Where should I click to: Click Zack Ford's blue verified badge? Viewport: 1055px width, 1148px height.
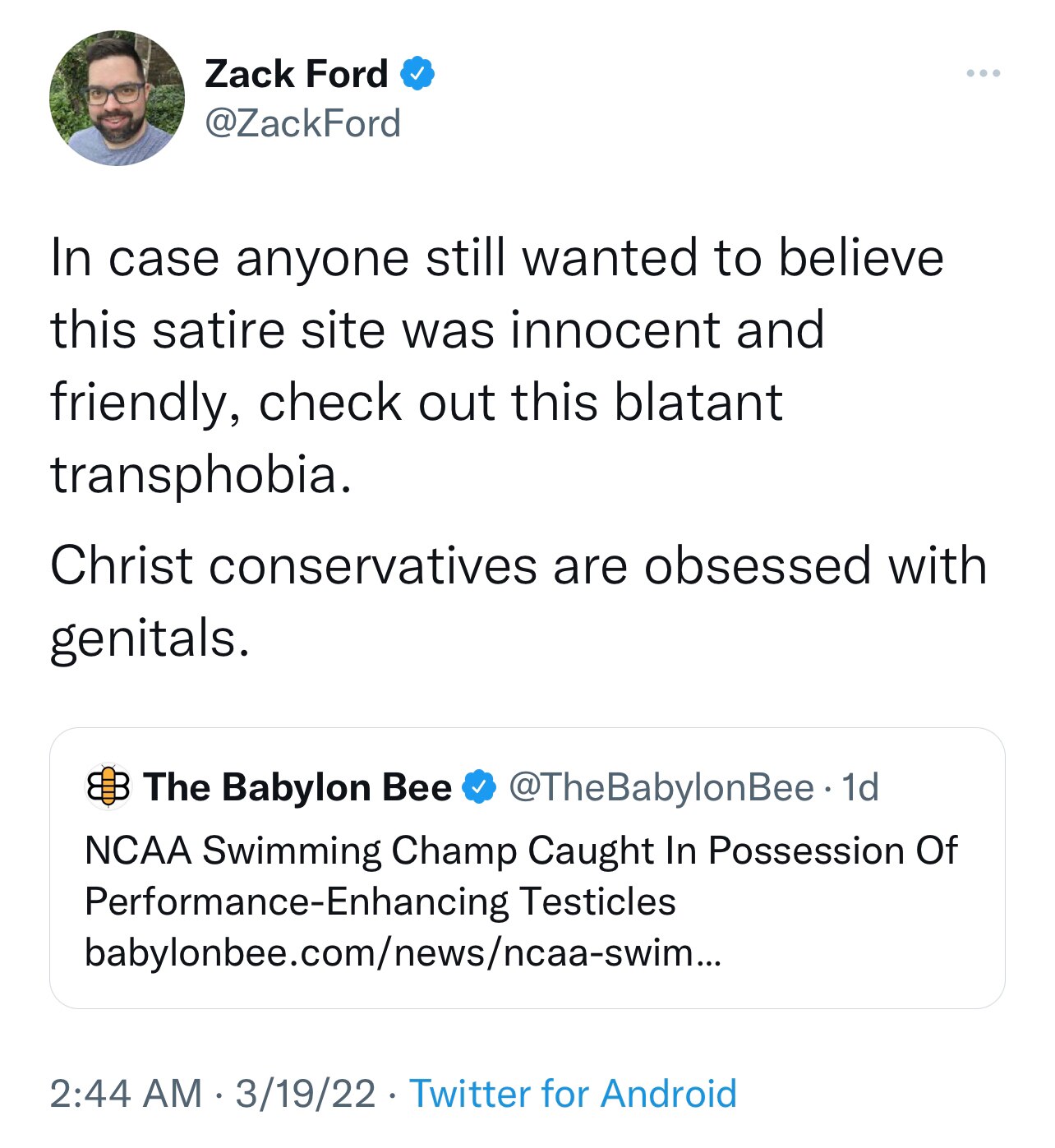pyautogui.click(x=417, y=75)
